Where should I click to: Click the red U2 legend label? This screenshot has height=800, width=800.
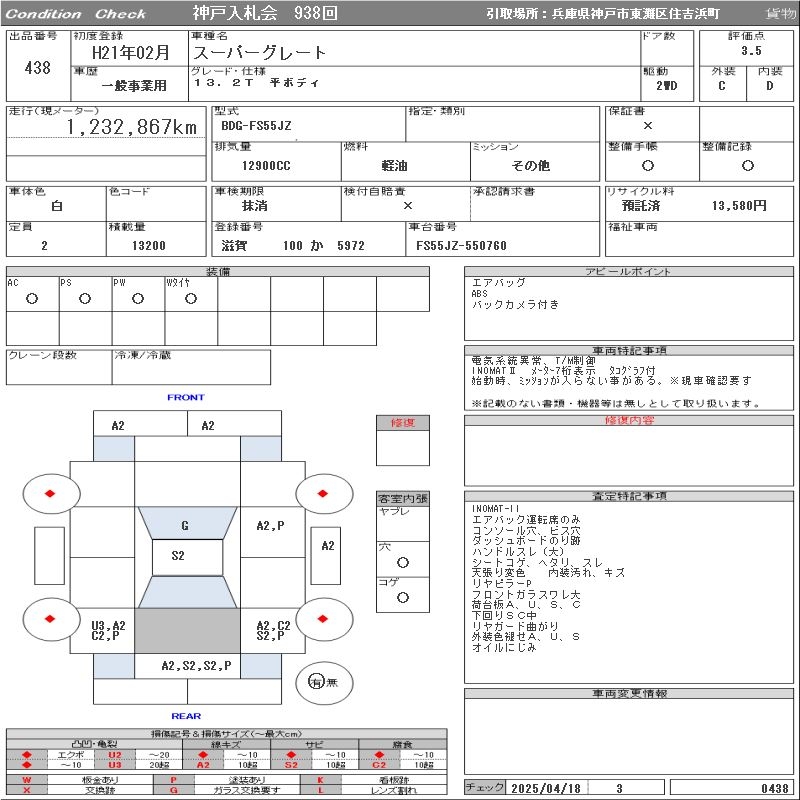pos(115,755)
